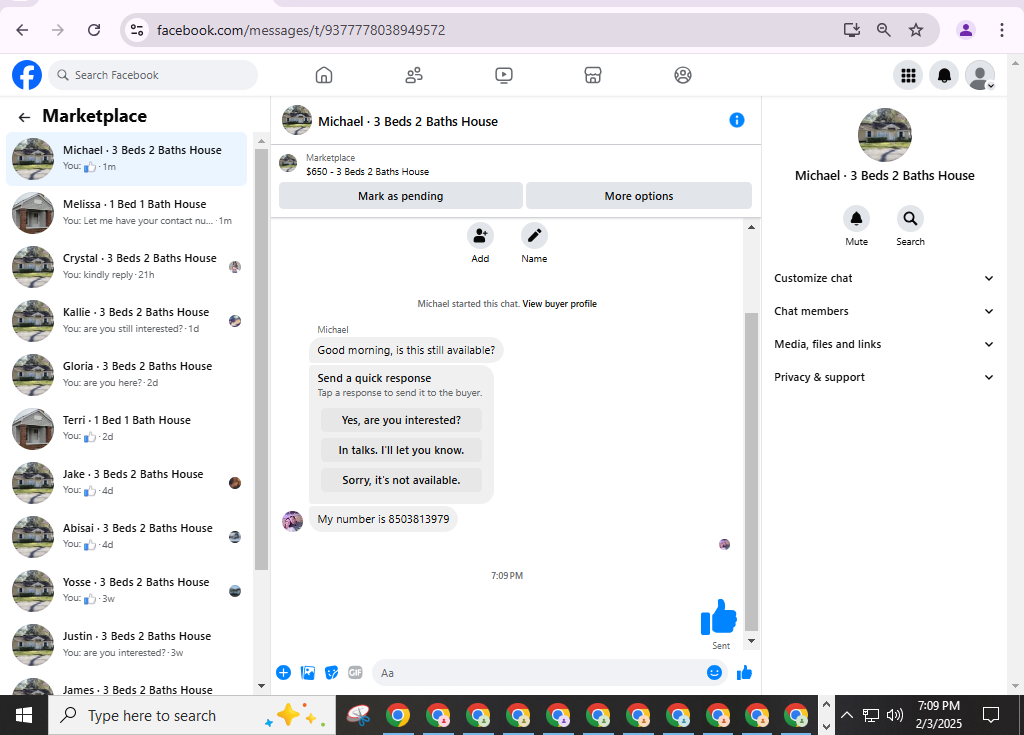Expand Privacy & support section

click(884, 377)
